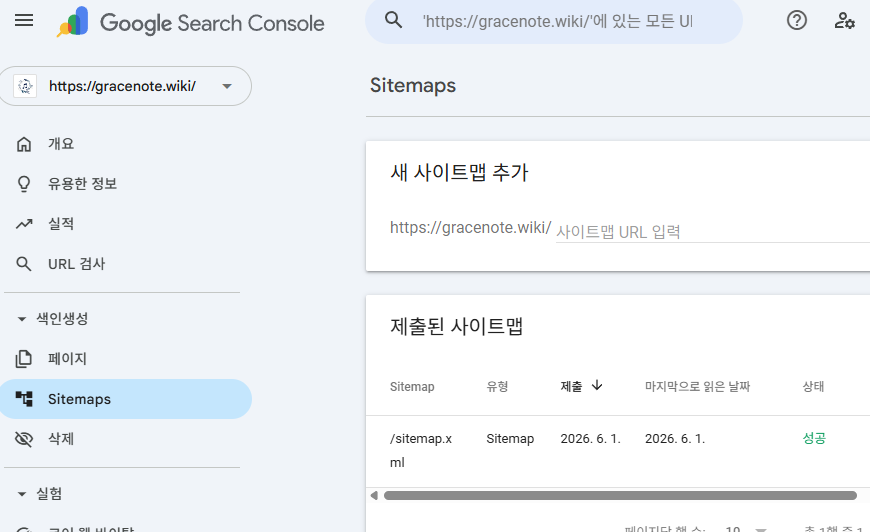Image resolution: width=870 pixels, height=532 pixels.
Task: Click the URL inspection search field
Action: [x=554, y=22]
